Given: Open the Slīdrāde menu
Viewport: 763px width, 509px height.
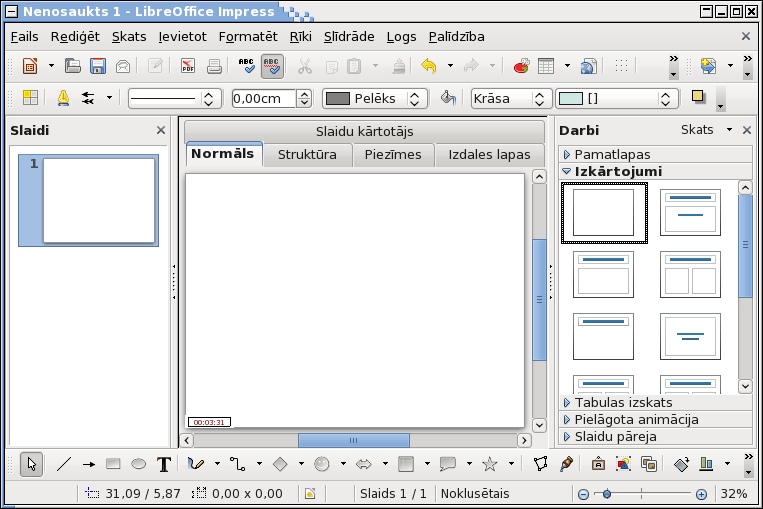Looking at the screenshot, I should [349, 37].
